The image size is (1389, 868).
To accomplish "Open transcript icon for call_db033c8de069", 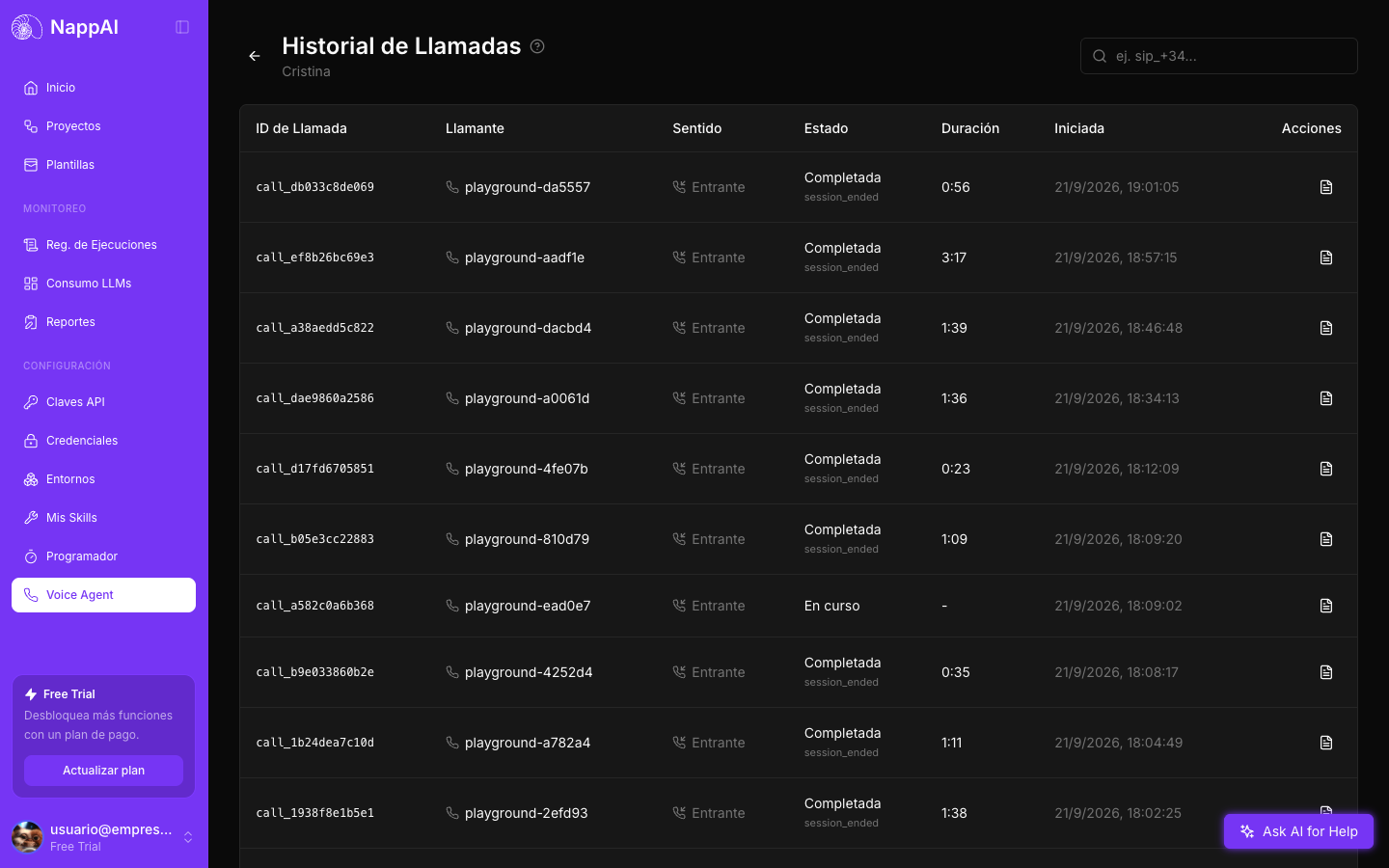I will click(1326, 187).
